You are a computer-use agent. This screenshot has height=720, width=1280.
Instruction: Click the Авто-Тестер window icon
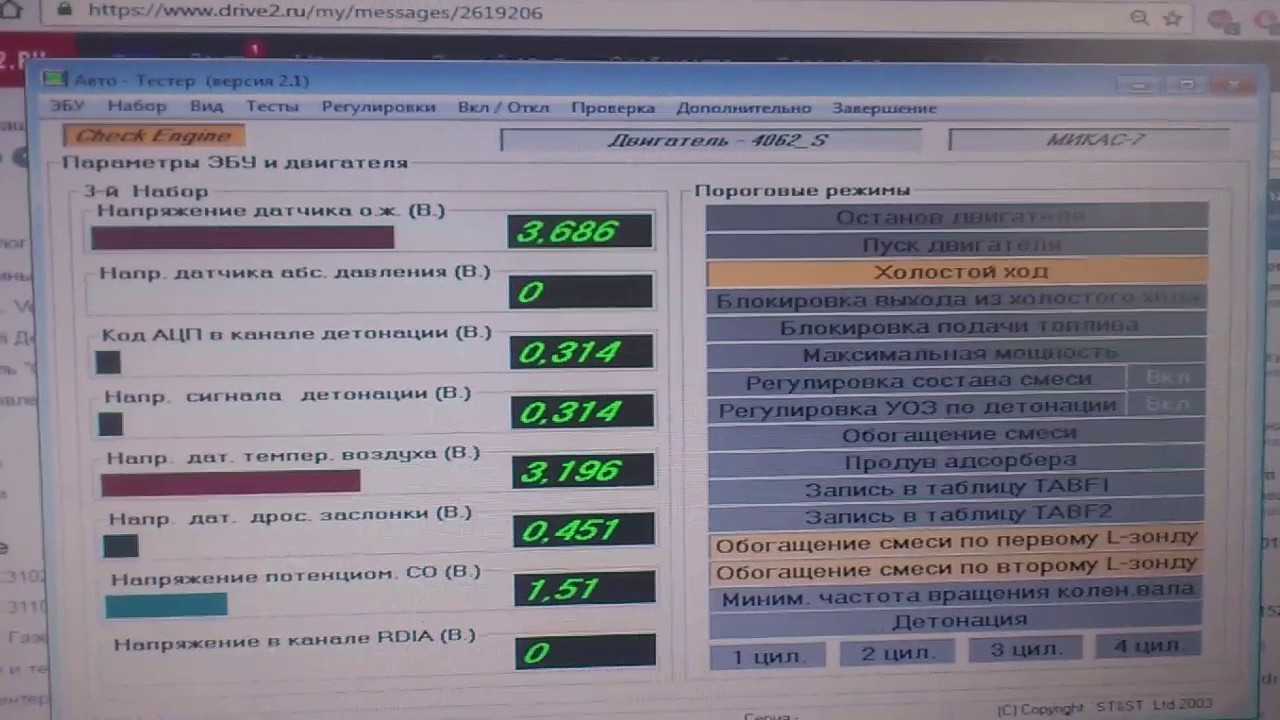[56, 80]
